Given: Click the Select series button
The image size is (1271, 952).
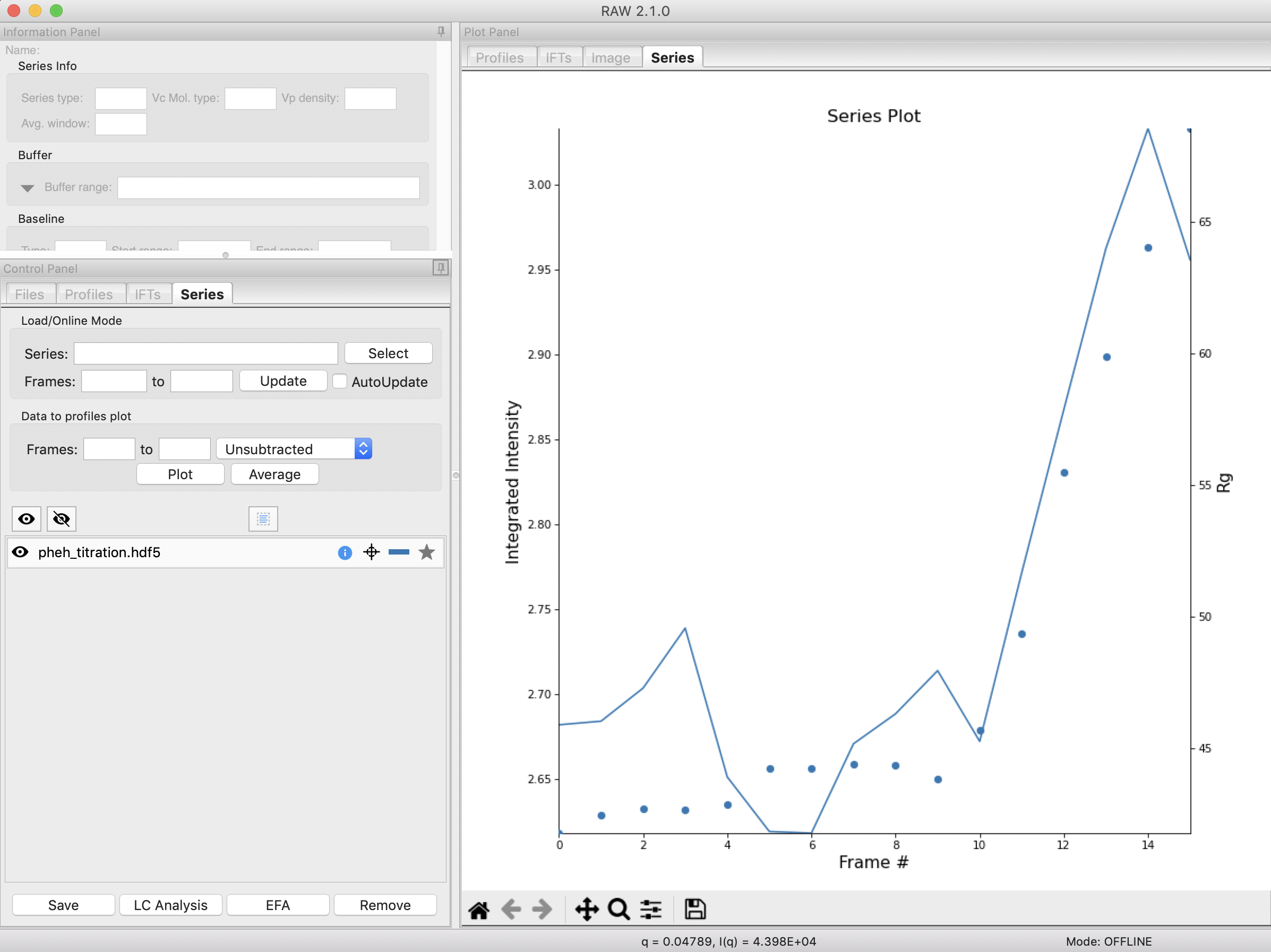Looking at the screenshot, I should click(389, 353).
